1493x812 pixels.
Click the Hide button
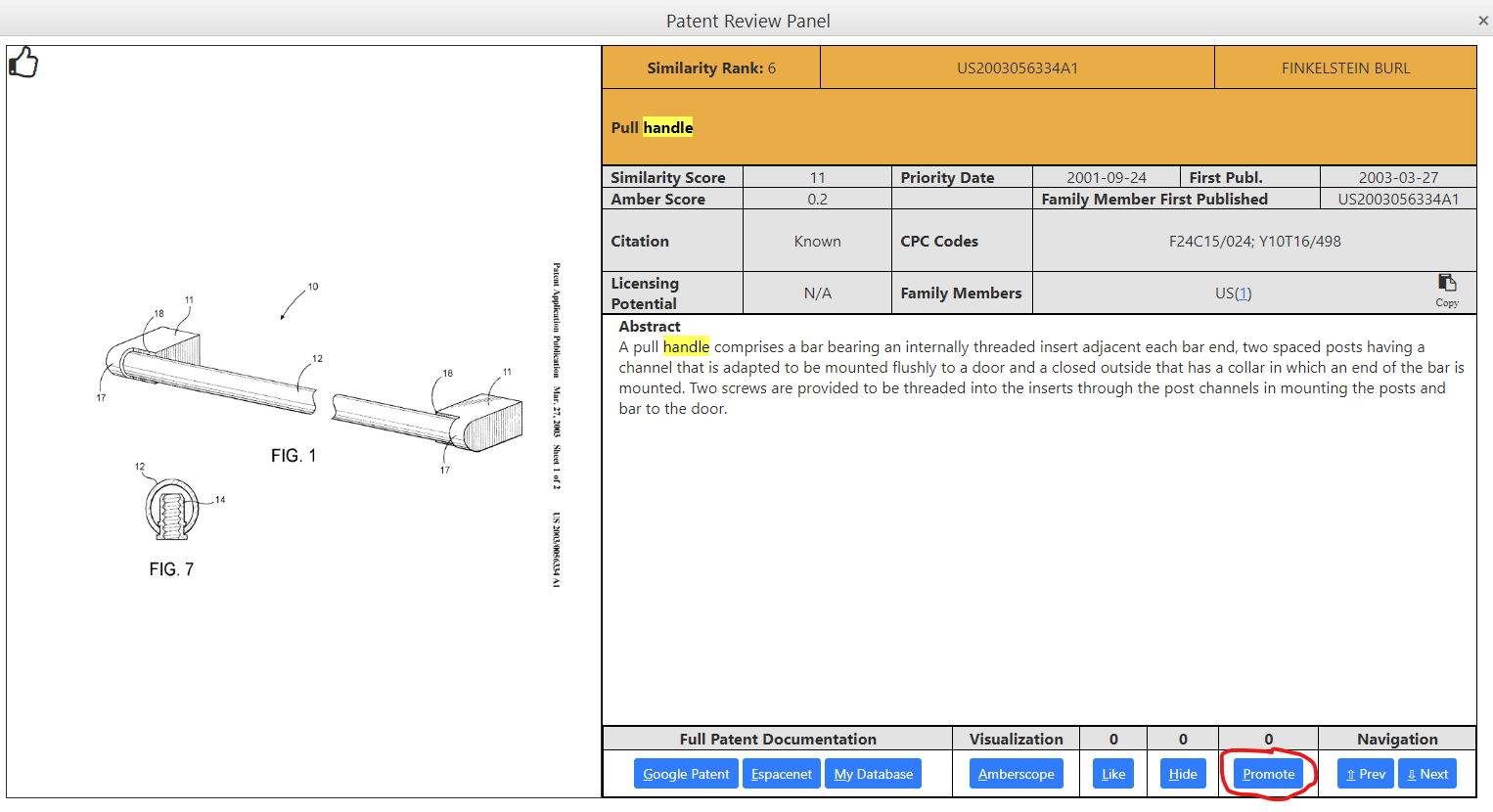click(1183, 774)
